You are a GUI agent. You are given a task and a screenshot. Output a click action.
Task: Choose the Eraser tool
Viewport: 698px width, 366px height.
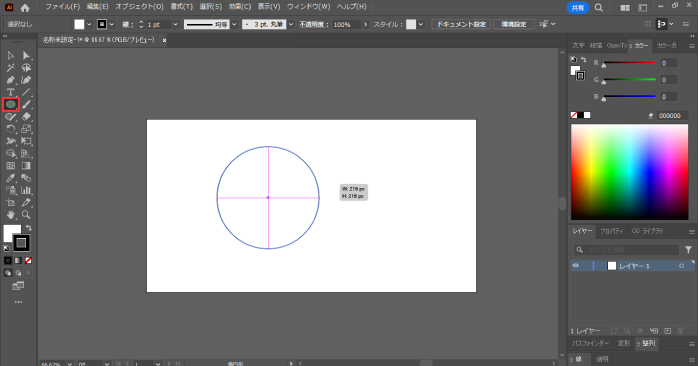pyautogui.click(x=26, y=117)
